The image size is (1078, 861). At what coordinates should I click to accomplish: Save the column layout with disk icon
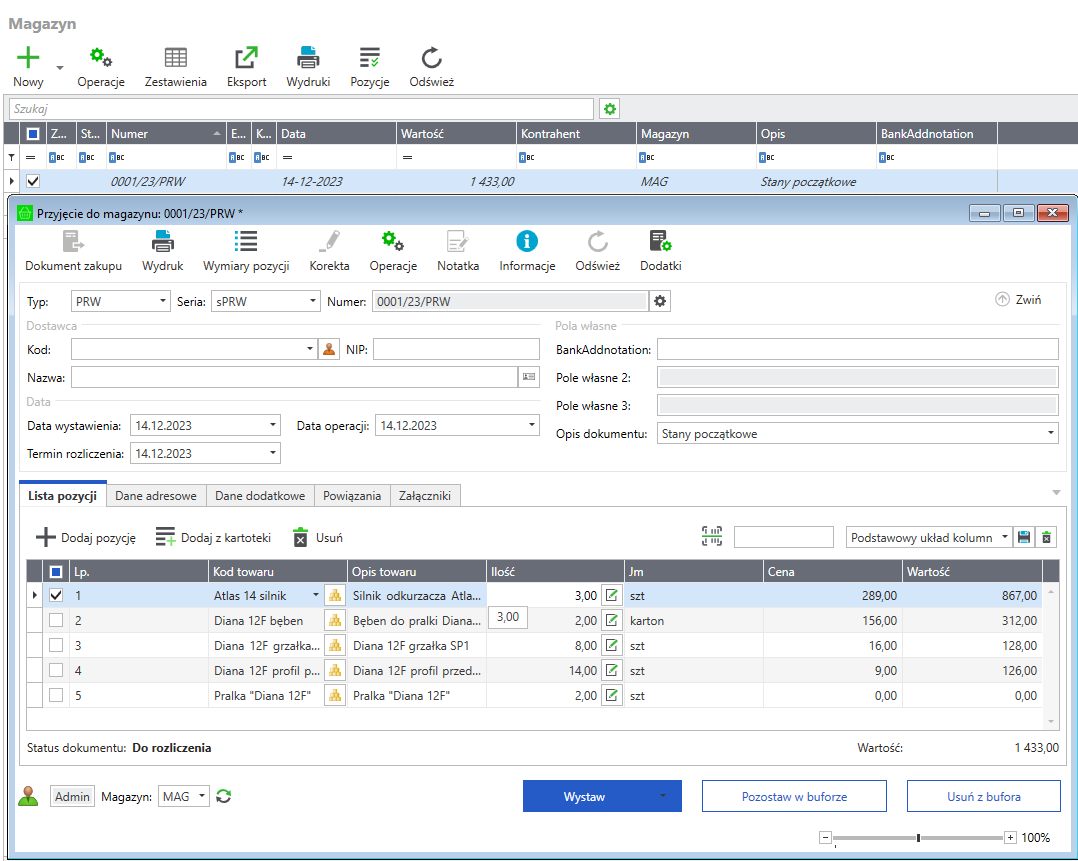[1024, 537]
